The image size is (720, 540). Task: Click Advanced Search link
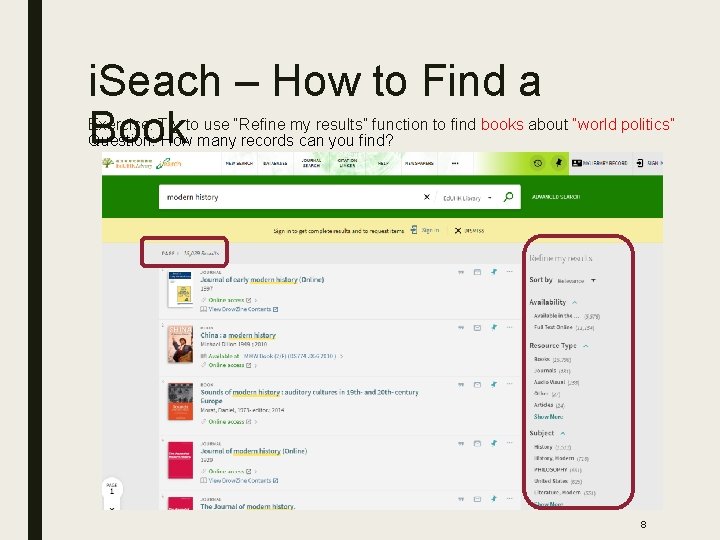(556, 197)
